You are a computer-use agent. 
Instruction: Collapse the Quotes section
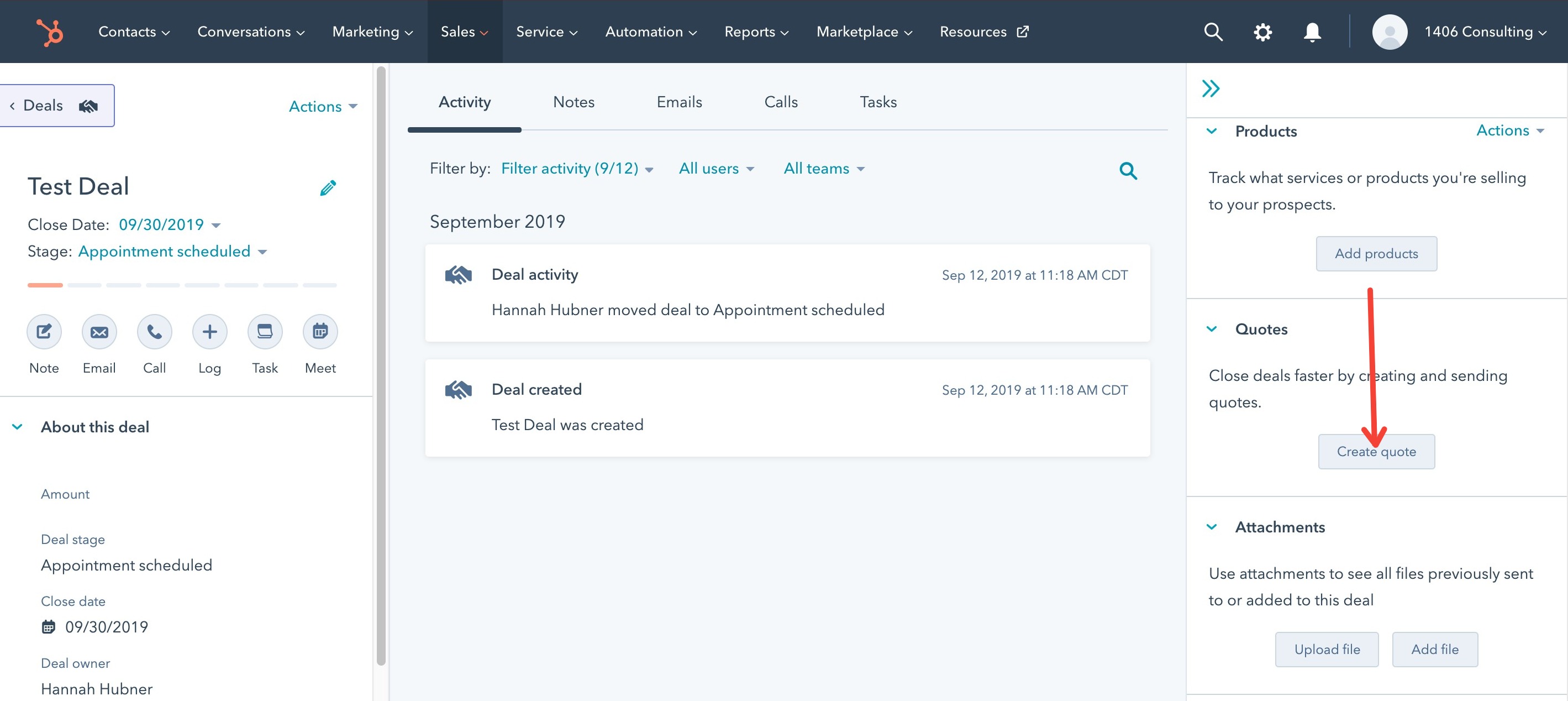coord(1212,329)
